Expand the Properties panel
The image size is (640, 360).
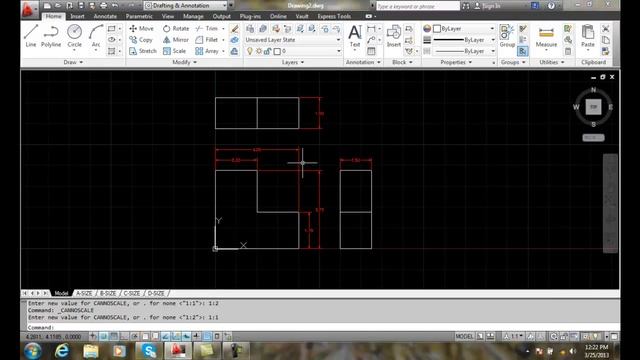456,62
